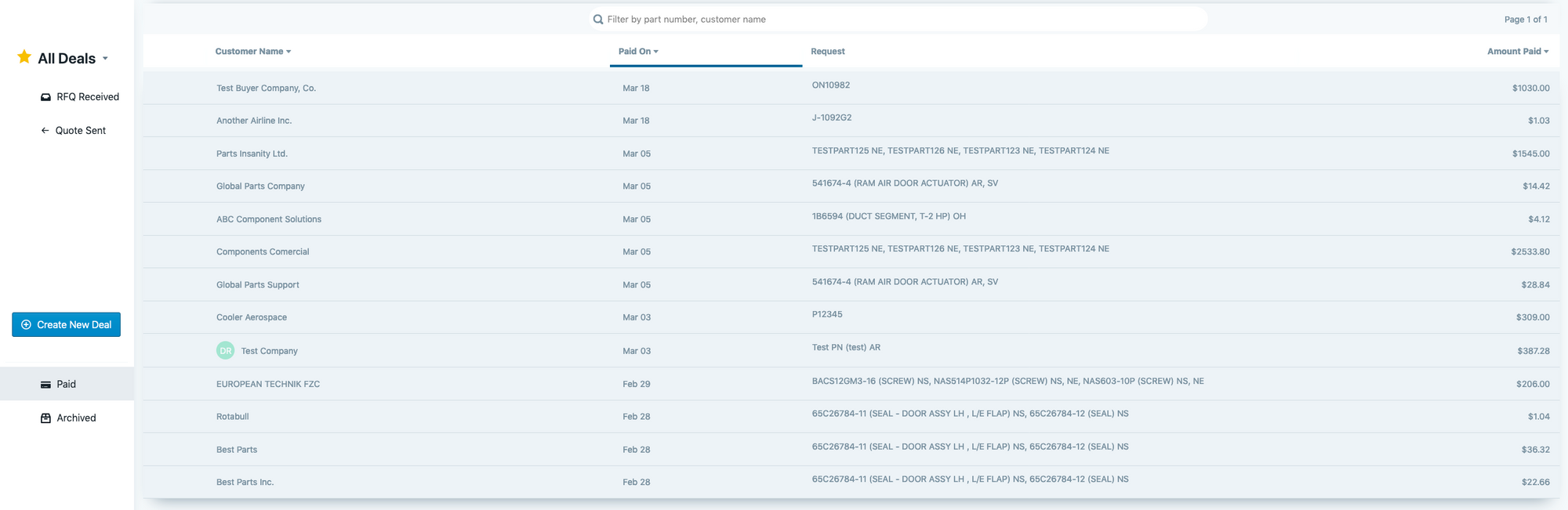Click the Quote Sent arrow icon
1568x510 pixels.
tap(45, 131)
